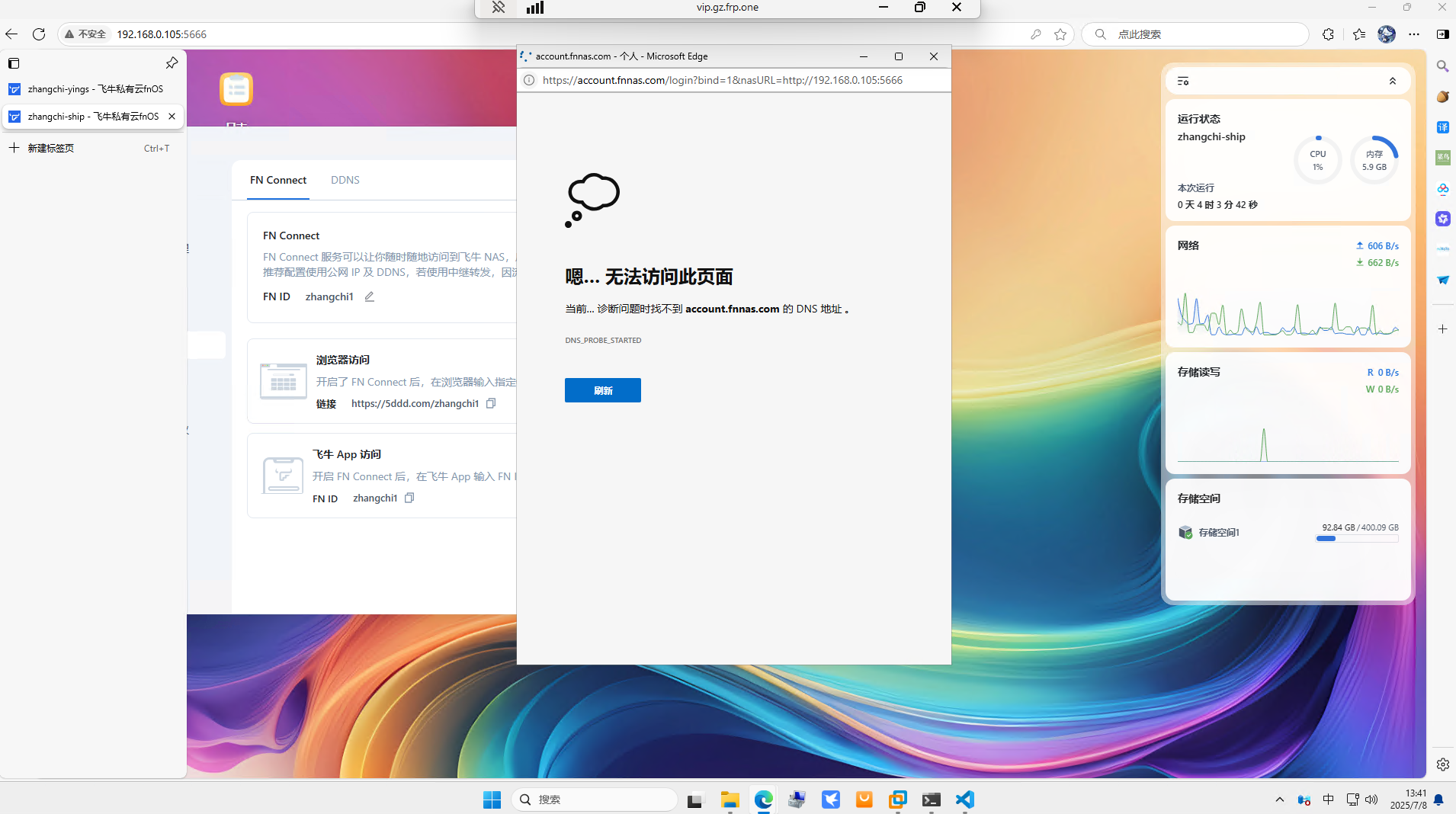The image size is (1456, 814).
Task: Open the favorites list icon
Action: (x=1359, y=34)
